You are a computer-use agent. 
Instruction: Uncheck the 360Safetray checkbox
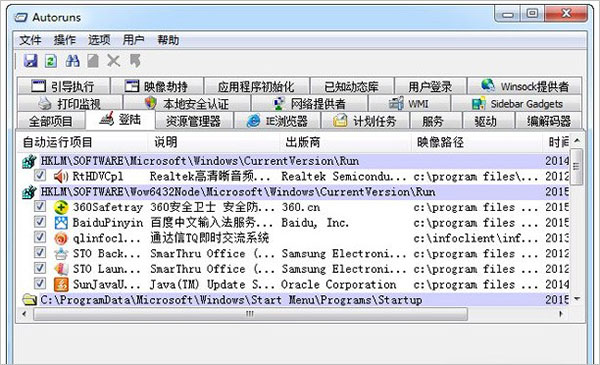click(x=40, y=207)
